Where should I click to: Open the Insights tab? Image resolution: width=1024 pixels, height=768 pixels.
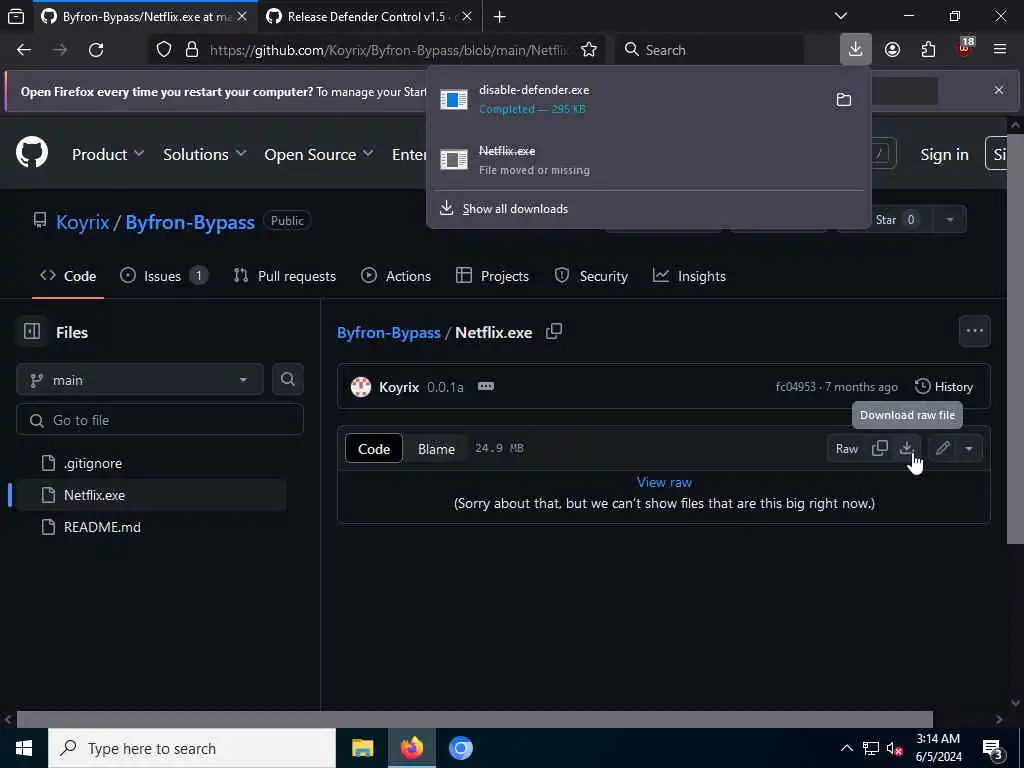coord(690,276)
